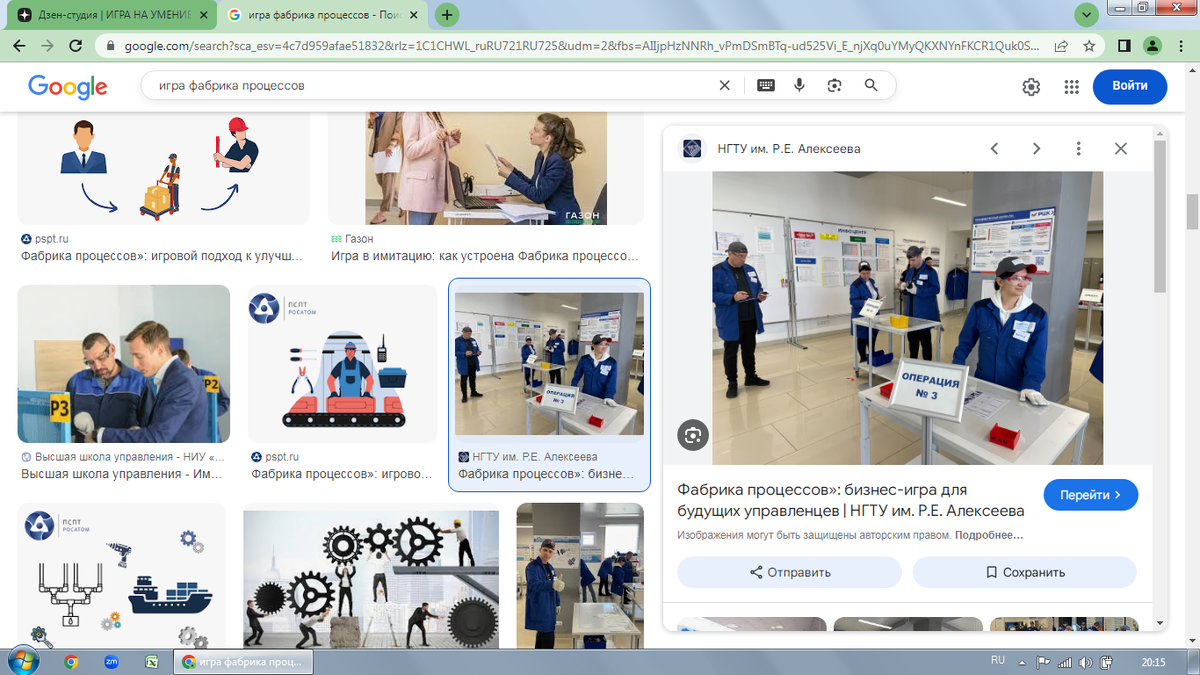Open the Высшая школа управления photo thumbnail

click(124, 364)
